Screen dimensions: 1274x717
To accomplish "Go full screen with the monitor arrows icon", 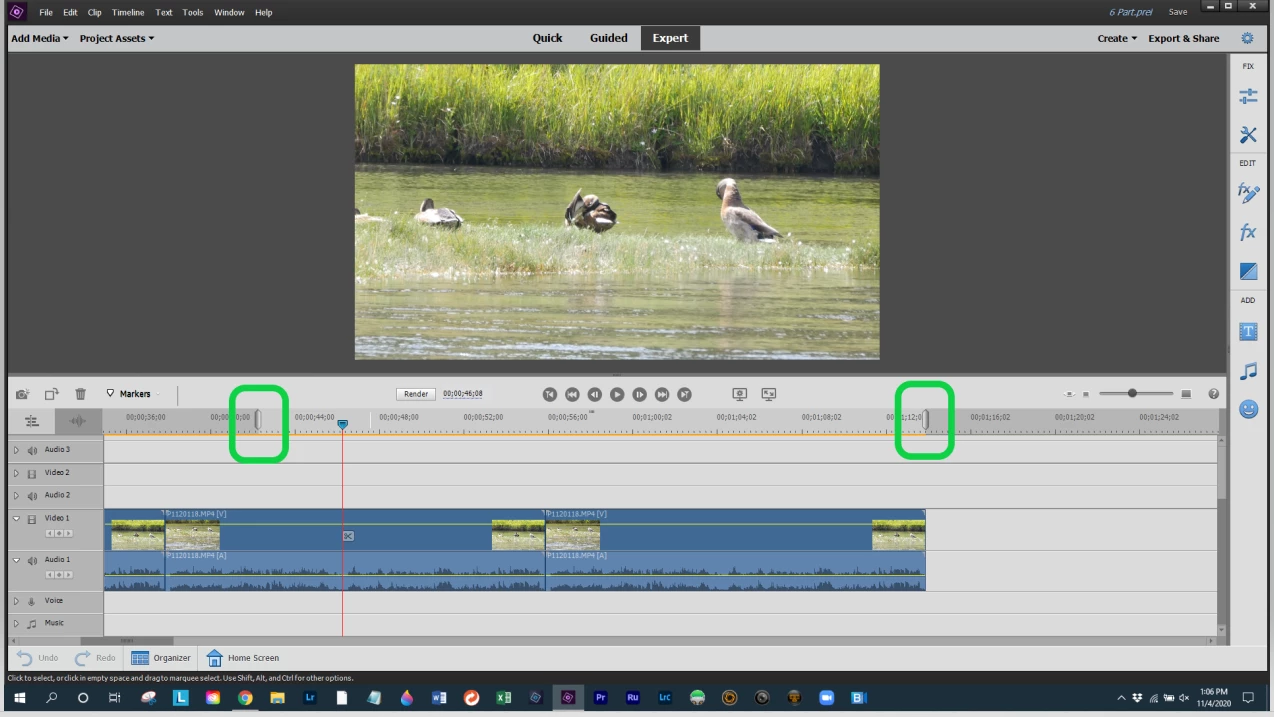I will click(769, 394).
